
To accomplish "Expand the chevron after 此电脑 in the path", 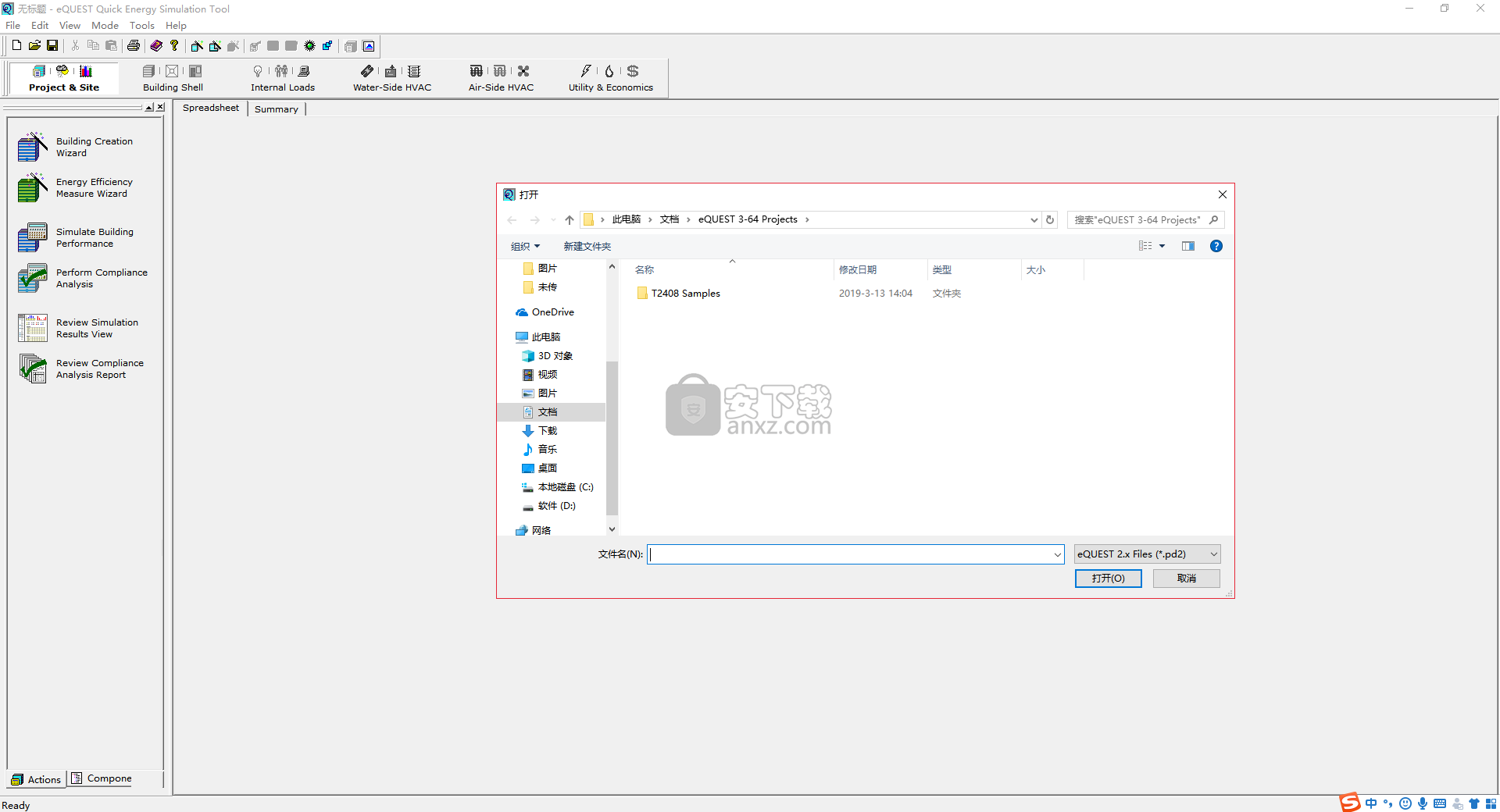I will pyautogui.click(x=650, y=219).
